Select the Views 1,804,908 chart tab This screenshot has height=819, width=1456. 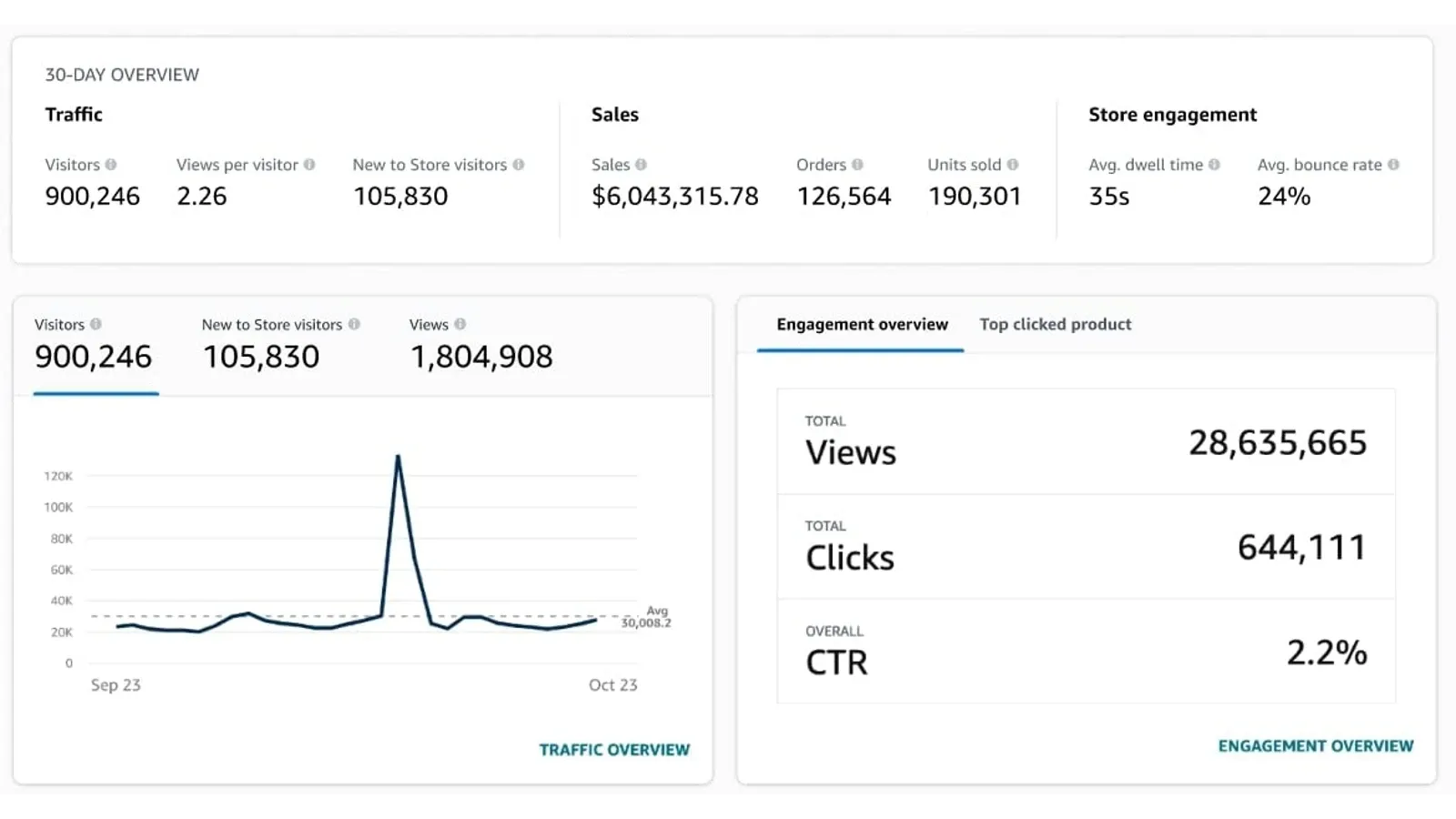point(481,347)
